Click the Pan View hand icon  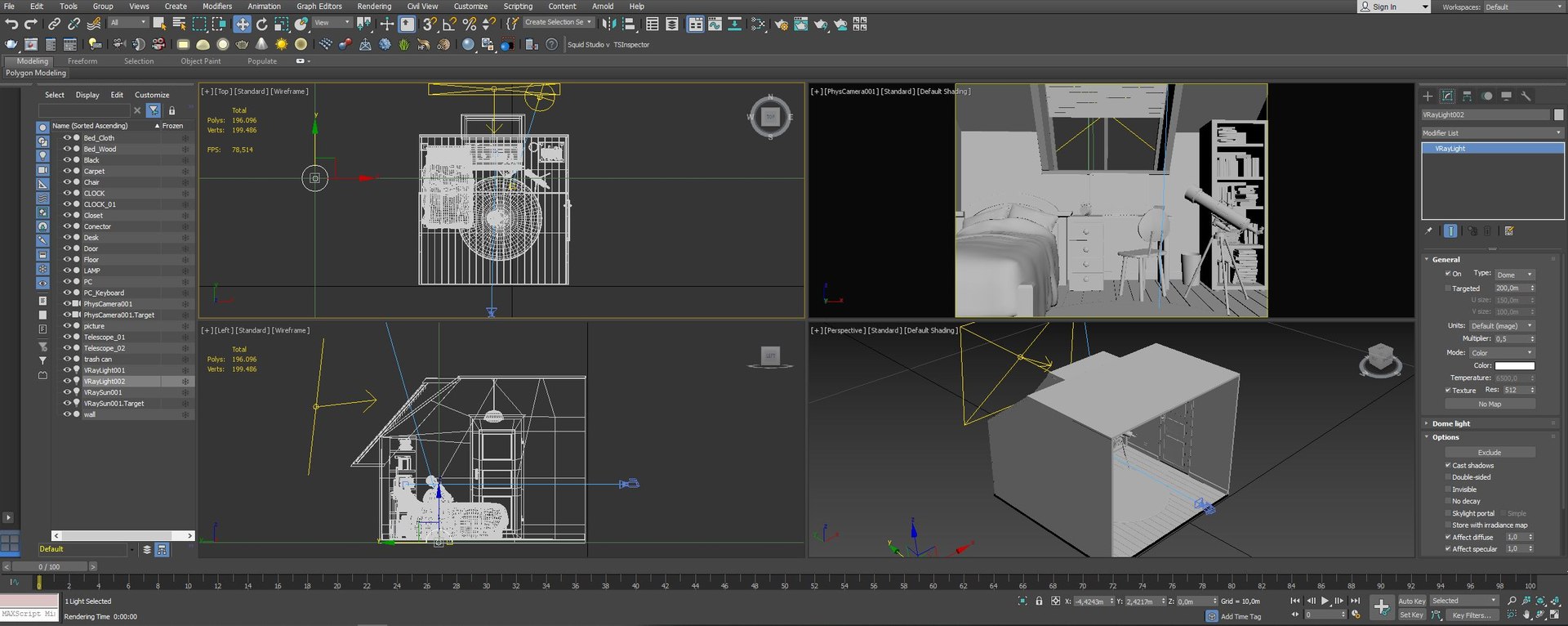click(1526, 615)
